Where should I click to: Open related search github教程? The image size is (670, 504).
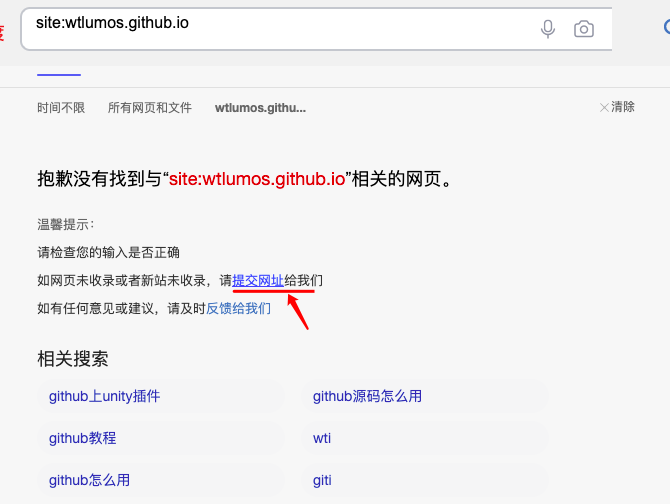83,438
